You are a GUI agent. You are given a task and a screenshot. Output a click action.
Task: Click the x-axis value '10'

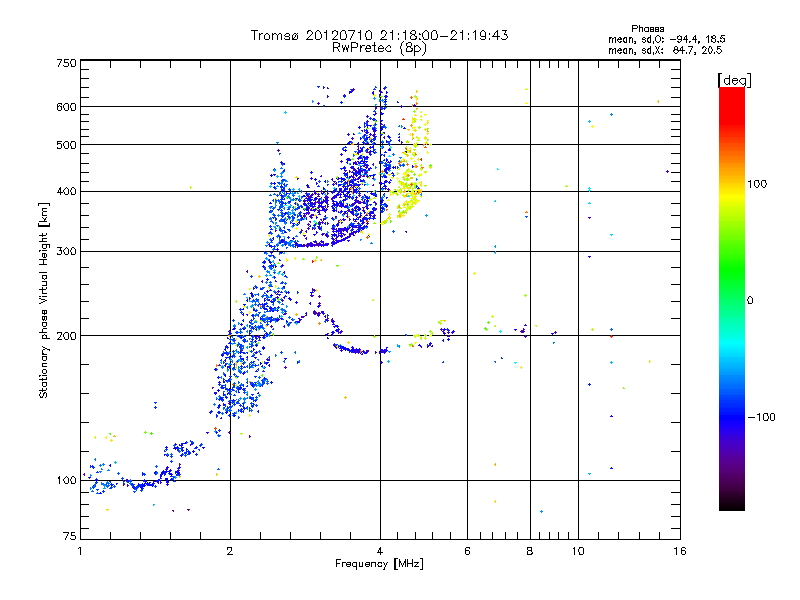point(578,551)
